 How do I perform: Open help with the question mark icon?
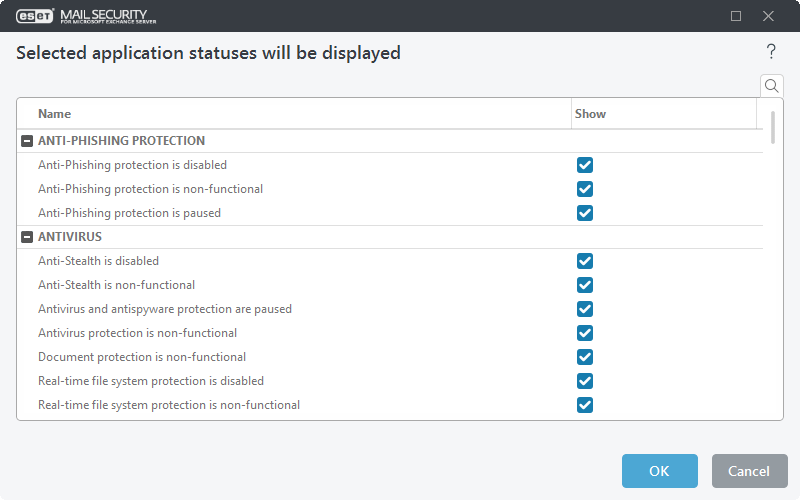771,52
